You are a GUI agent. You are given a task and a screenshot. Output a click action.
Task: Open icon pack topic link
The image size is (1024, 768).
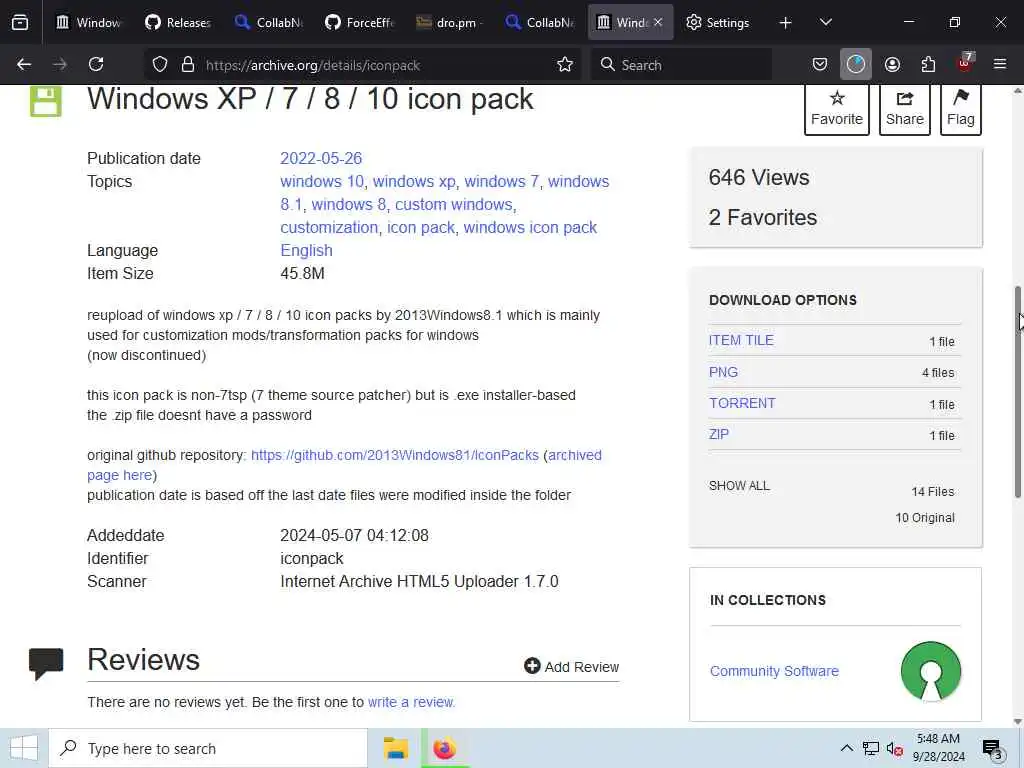[x=421, y=227]
